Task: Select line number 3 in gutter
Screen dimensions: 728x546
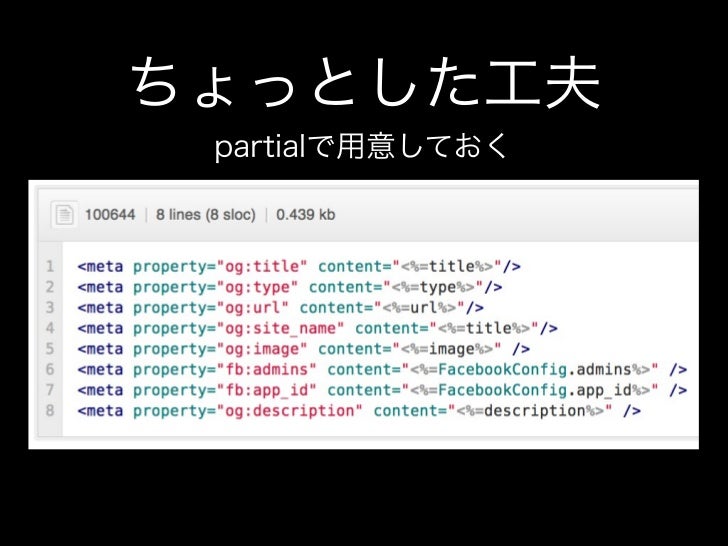Action: coord(50,307)
